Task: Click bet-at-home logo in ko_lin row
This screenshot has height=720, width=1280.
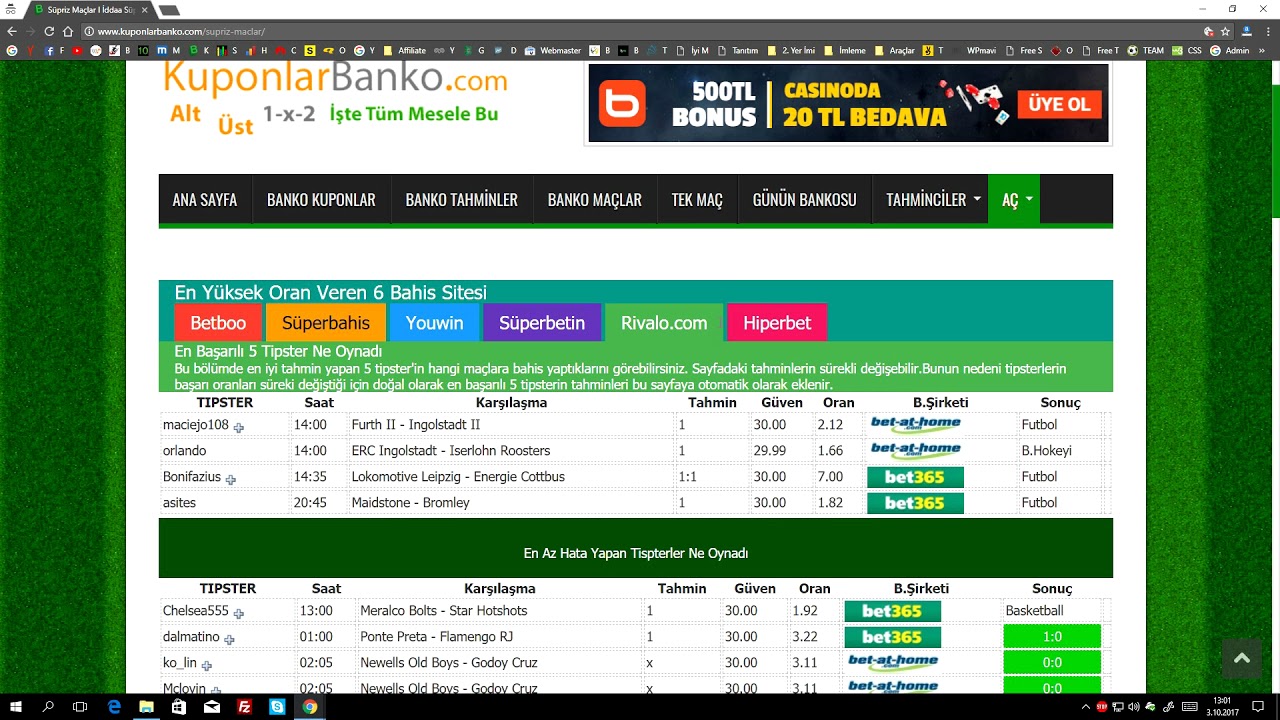Action: (892, 661)
